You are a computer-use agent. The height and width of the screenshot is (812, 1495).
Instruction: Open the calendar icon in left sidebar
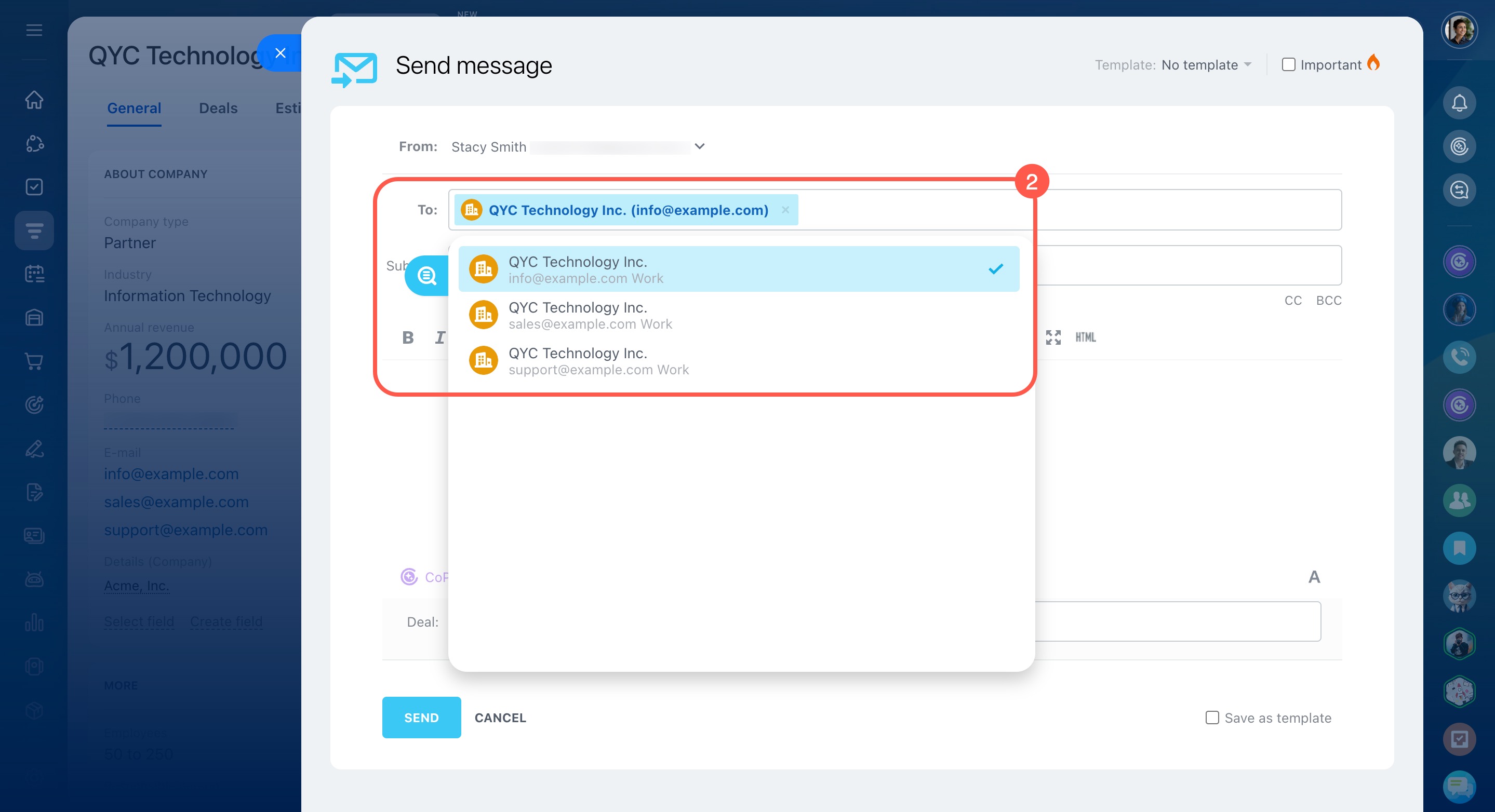click(x=34, y=274)
